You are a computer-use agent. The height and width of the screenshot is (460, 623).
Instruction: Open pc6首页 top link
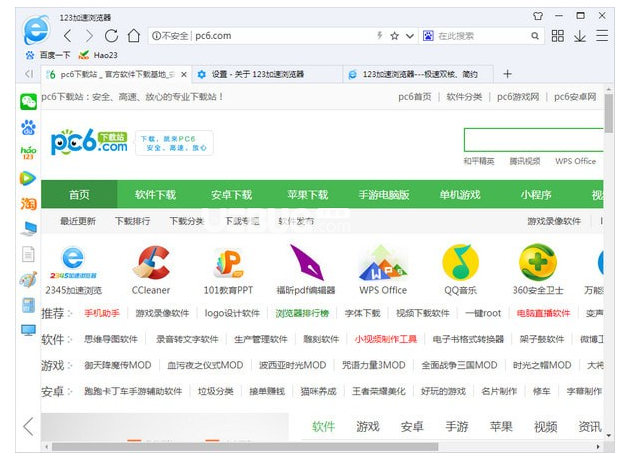[x=414, y=97]
